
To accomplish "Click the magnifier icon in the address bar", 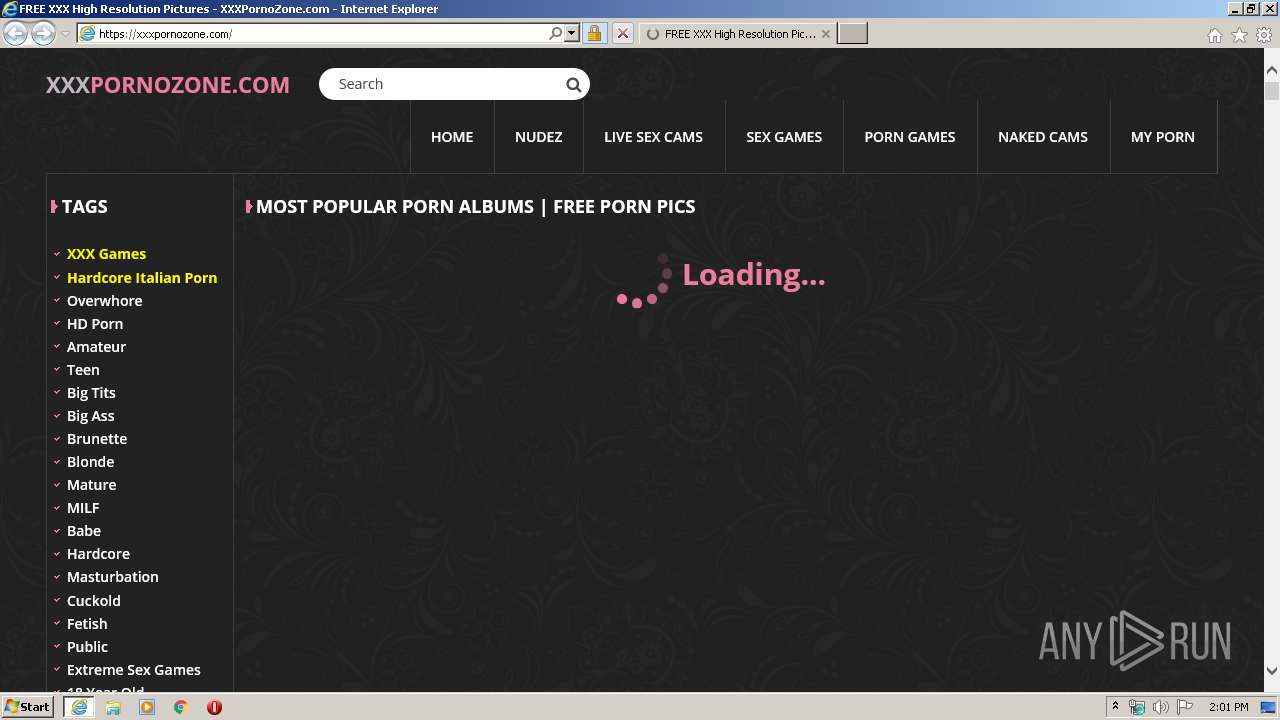I will click(556, 33).
